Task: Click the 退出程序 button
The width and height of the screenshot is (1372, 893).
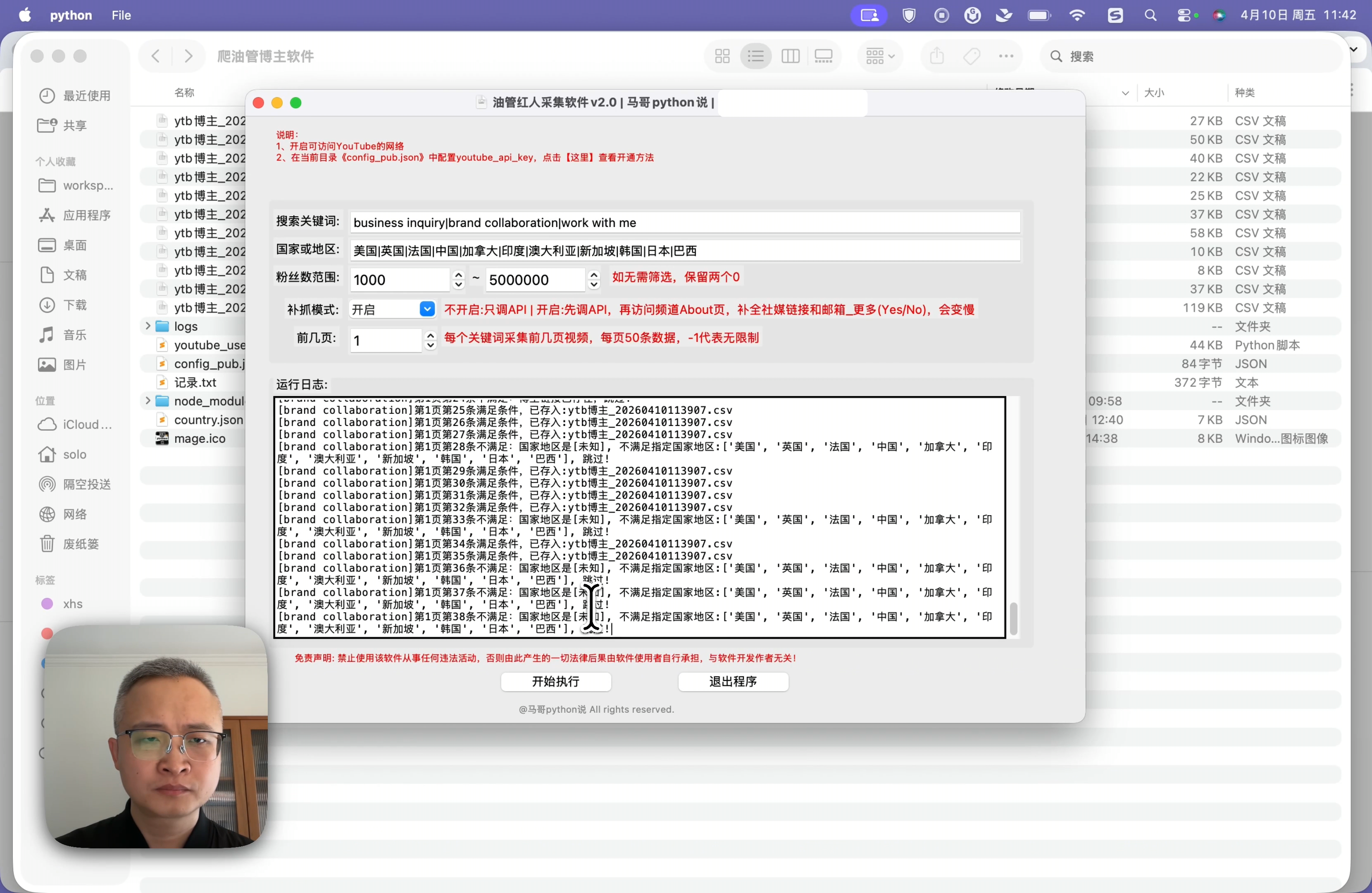Action: click(x=733, y=682)
